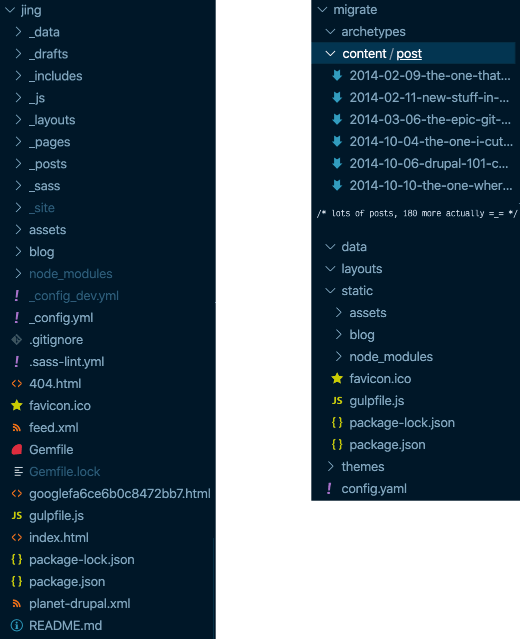Click markdown icon of 2014-10-04-the-one-i-cut post
The width and height of the screenshot is (520, 639).
(x=337, y=141)
